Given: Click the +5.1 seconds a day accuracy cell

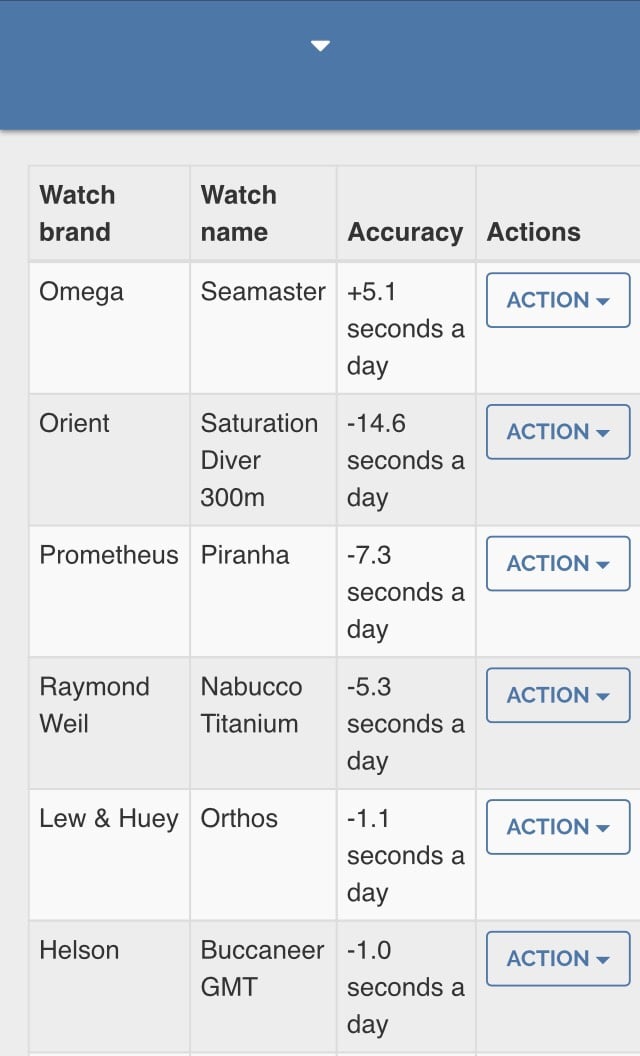Looking at the screenshot, I should point(405,328).
